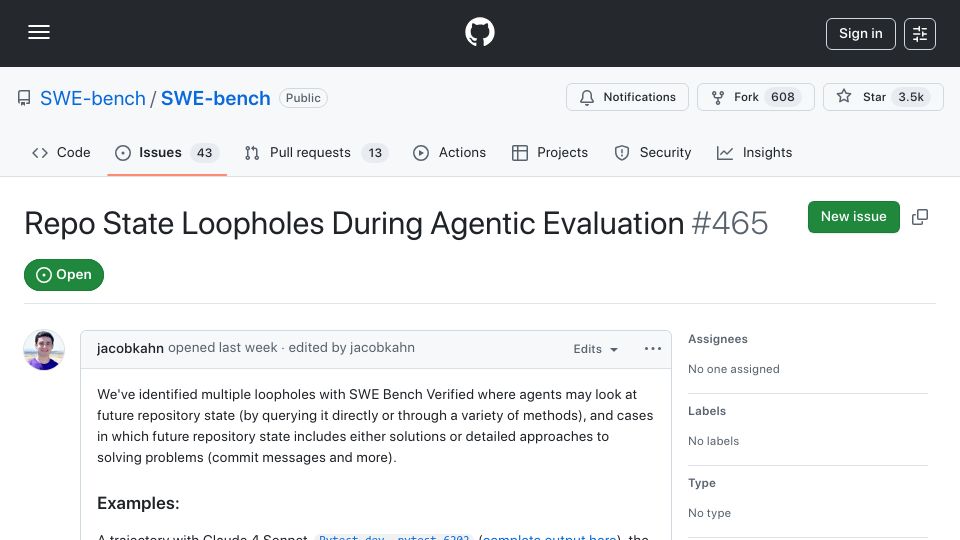Click the green Open status badge

click(64, 275)
